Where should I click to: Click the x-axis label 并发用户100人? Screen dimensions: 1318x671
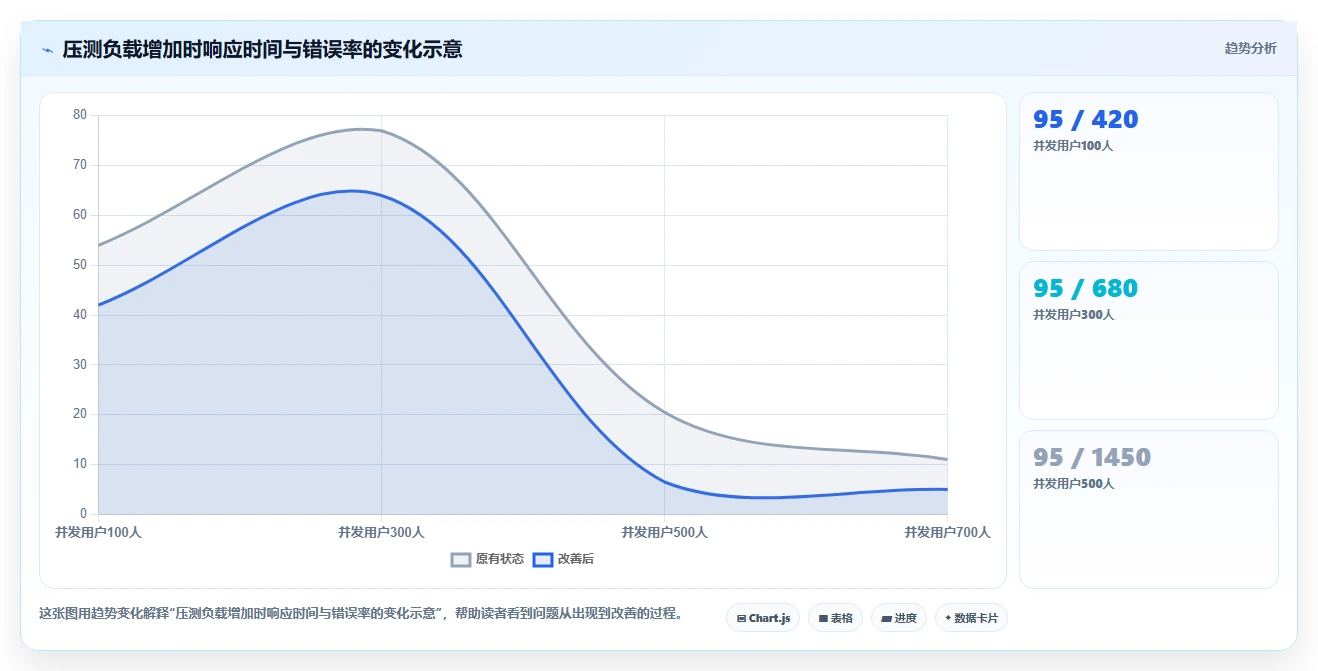point(98,532)
